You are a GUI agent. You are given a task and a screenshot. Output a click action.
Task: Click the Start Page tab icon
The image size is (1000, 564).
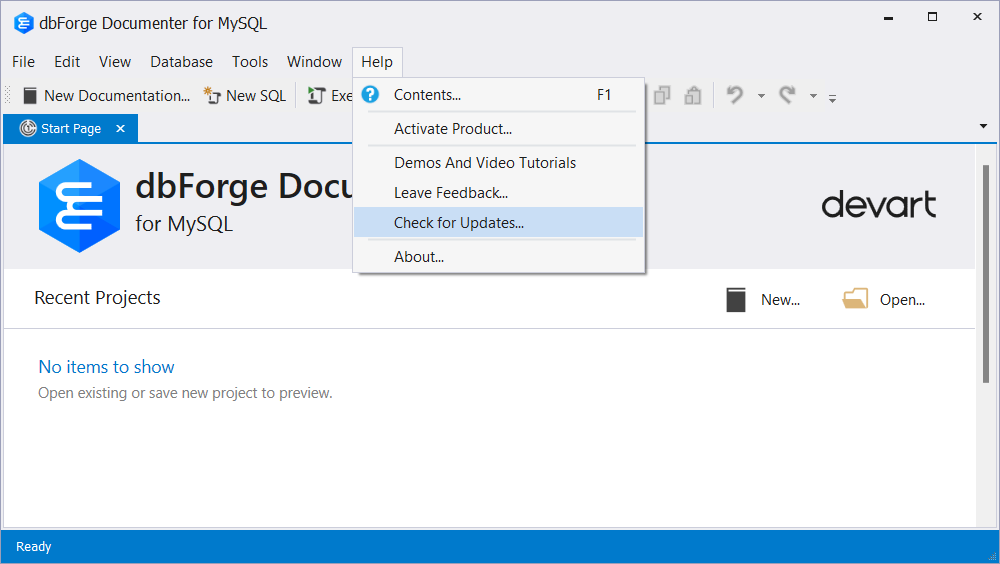coord(28,128)
